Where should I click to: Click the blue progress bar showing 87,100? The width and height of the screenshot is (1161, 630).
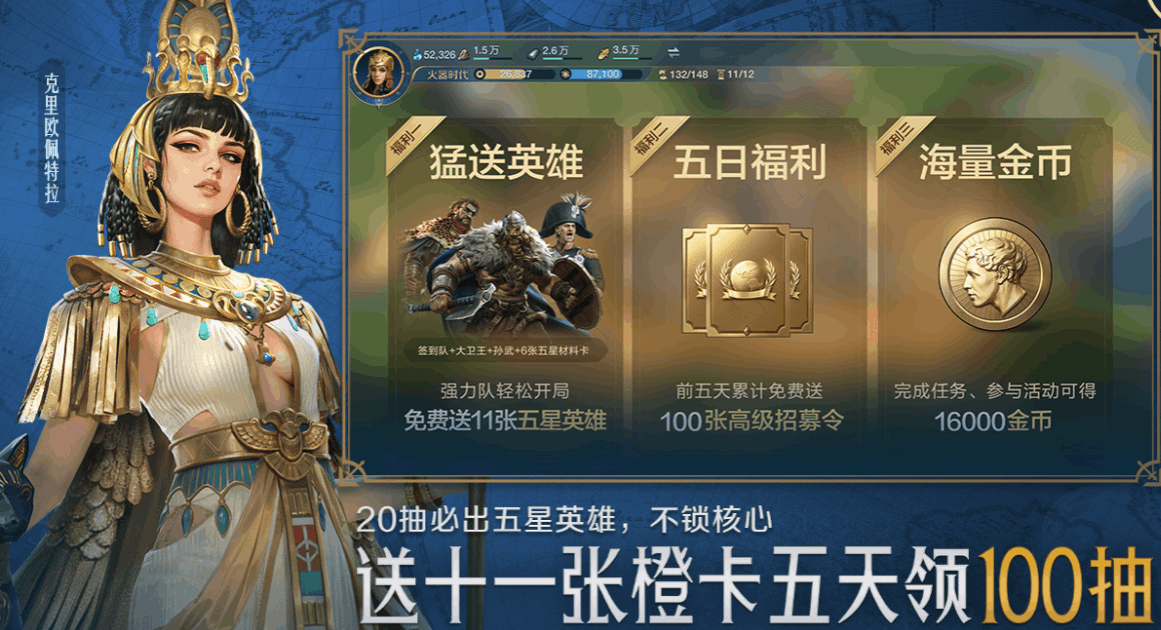(x=600, y=75)
